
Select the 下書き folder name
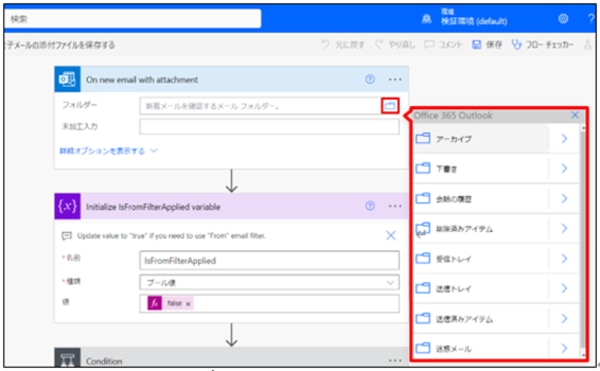point(447,169)
